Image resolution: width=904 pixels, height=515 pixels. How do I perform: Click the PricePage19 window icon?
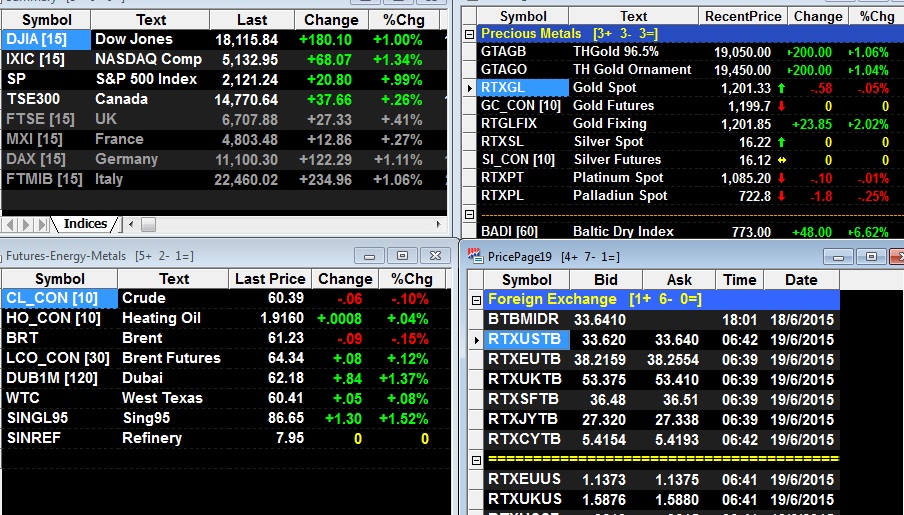point(474,255)
